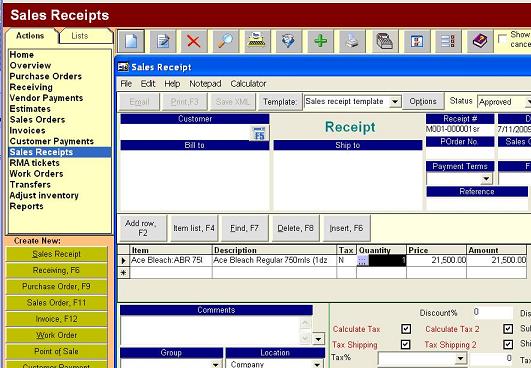Click the Work Order create button
Screen dimensions: 531x368
click(57, 335)
